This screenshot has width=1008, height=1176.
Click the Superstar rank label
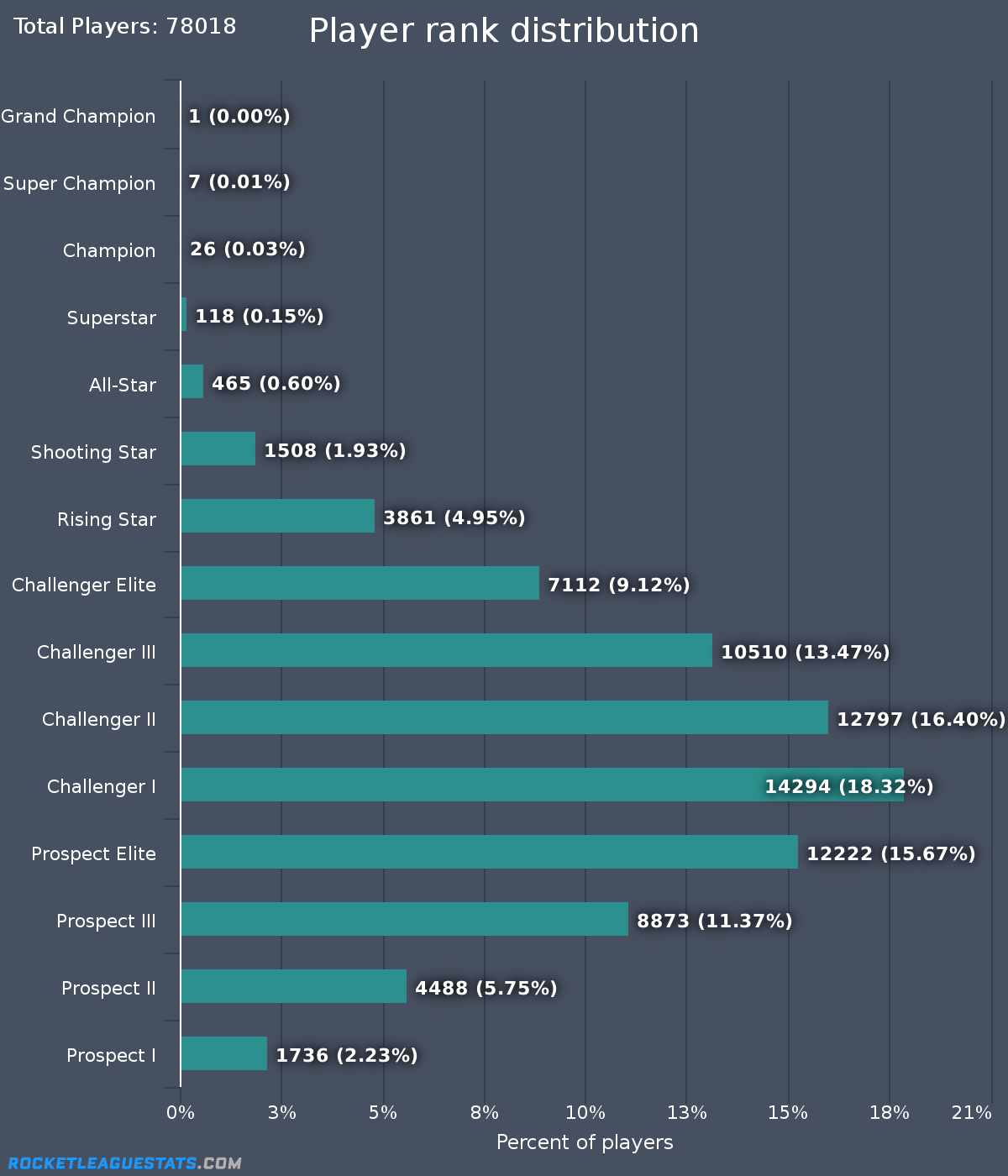point(112,318)
